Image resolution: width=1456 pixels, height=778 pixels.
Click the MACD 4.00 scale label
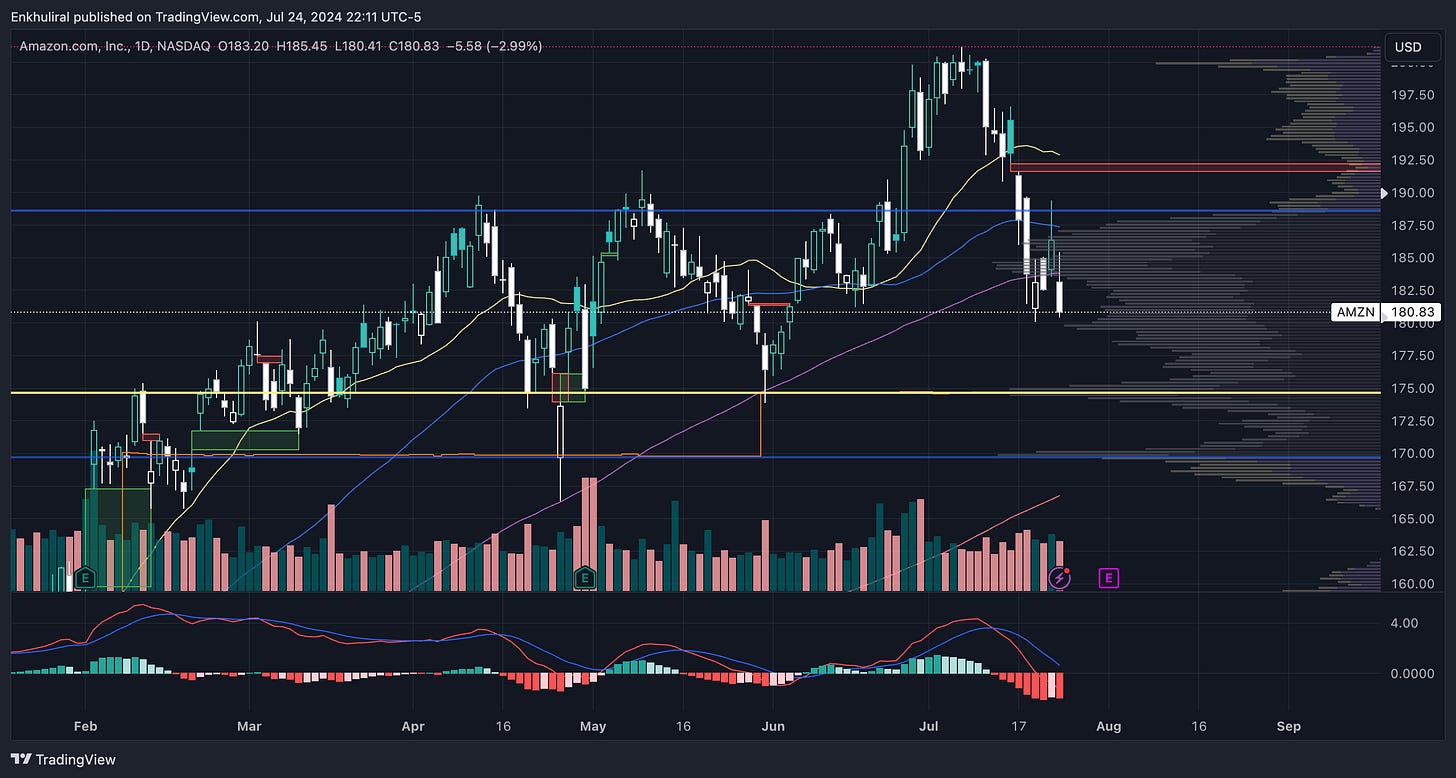coord(1404,623)
